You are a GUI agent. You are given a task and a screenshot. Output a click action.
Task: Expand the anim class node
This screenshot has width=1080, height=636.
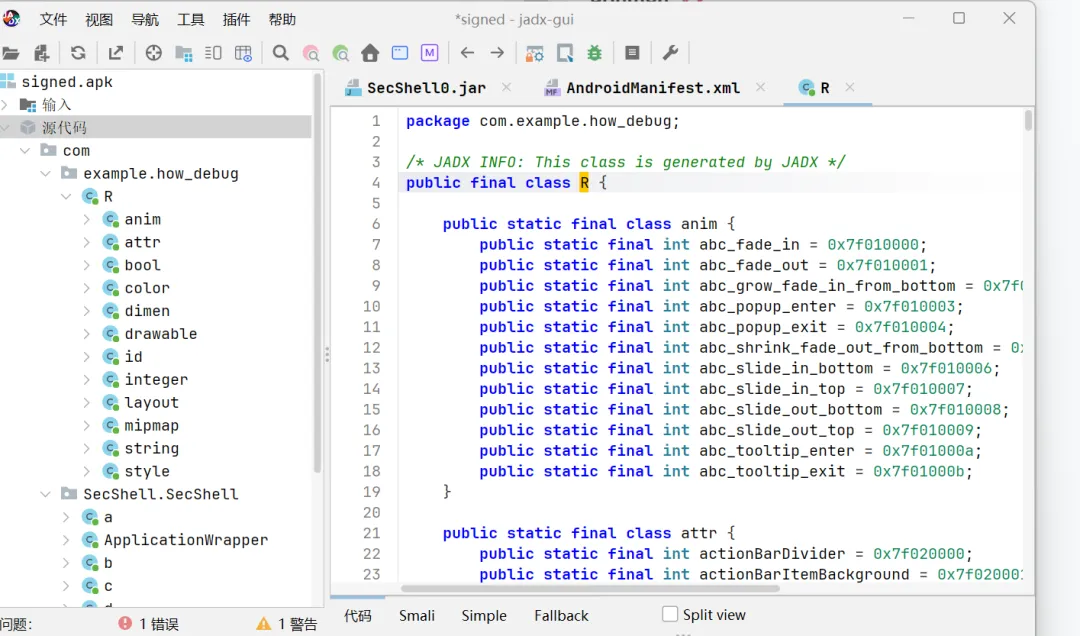pos(87,219)
